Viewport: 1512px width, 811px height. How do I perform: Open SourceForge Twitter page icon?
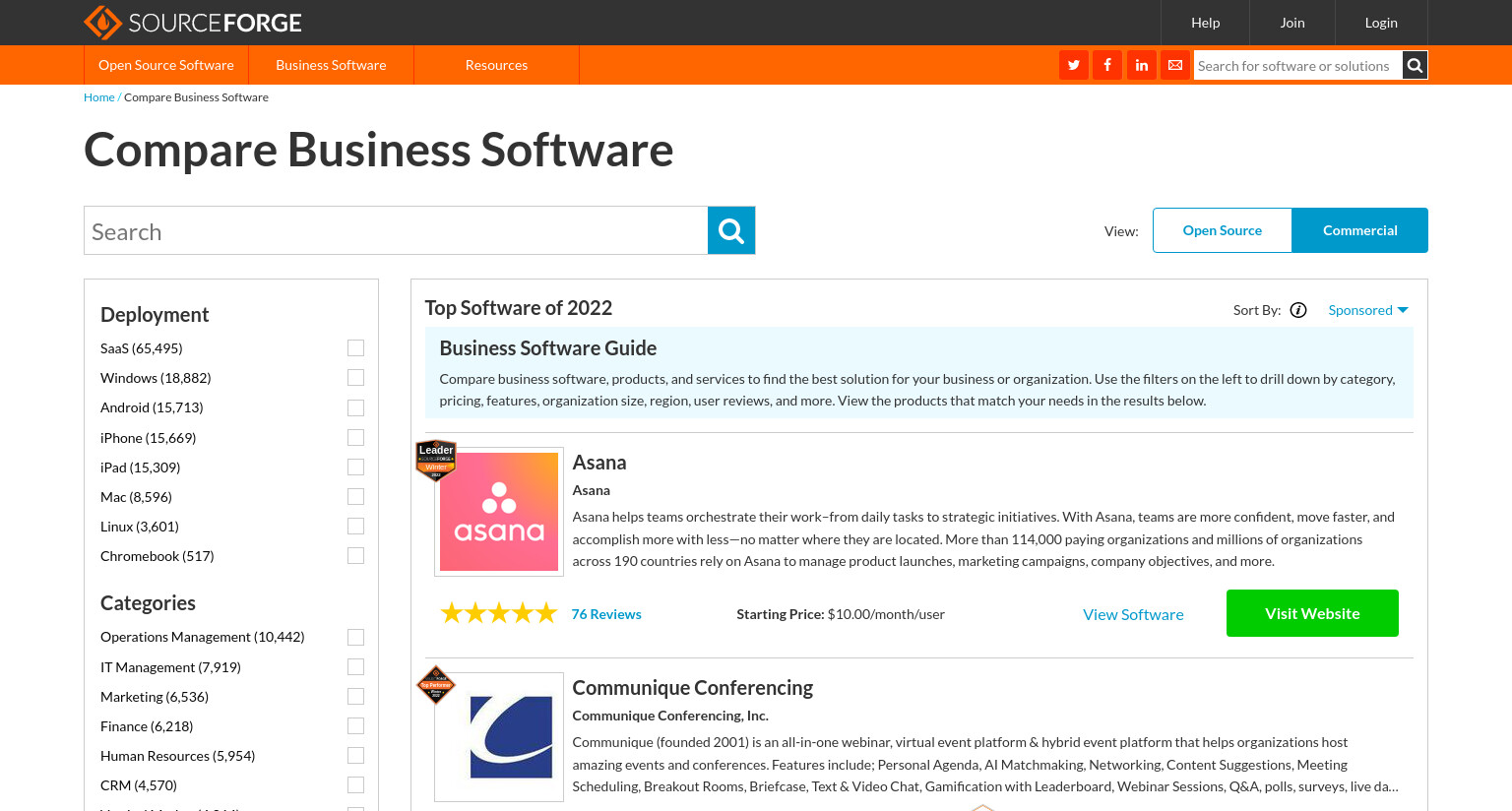1074,65
